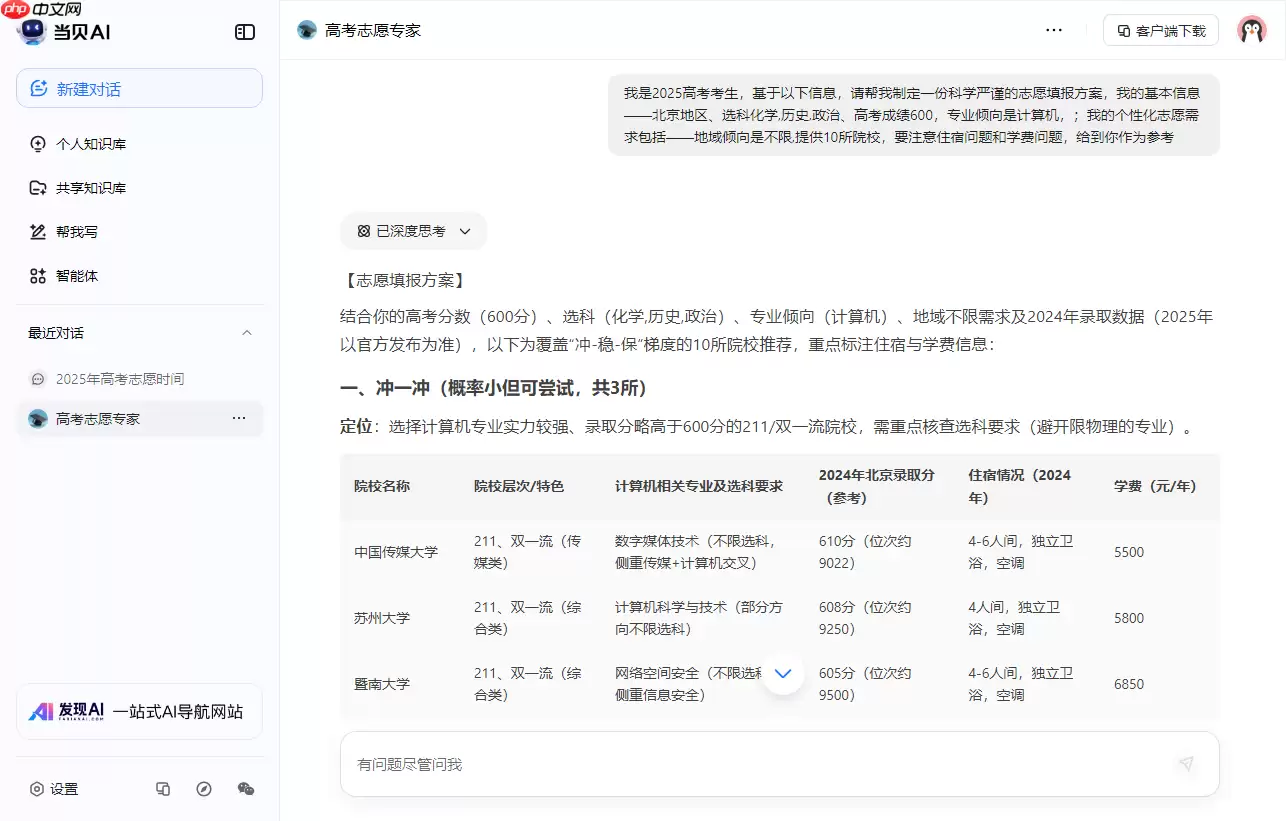Click the penguin avatar at top right
Image resolution: width=1286 pixels, height=821 pixels.
[1251, 29]
